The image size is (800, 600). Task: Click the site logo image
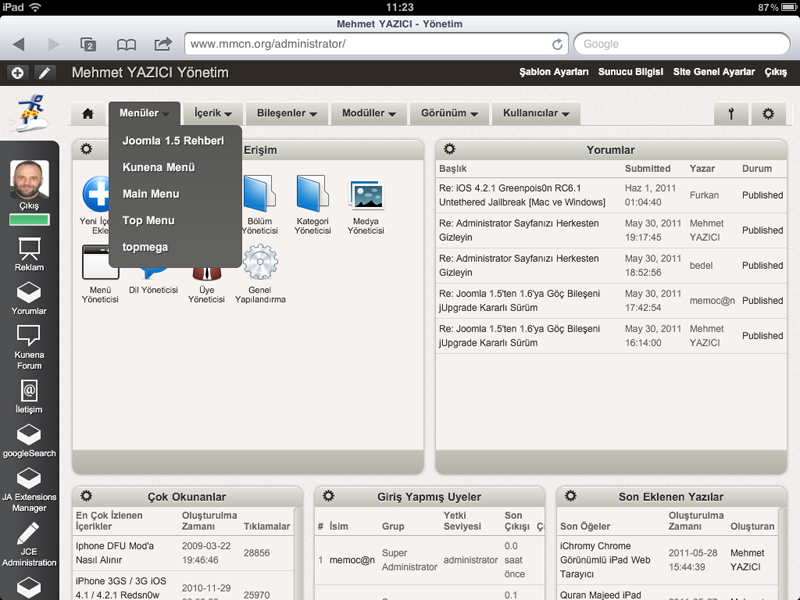(30, 112)
